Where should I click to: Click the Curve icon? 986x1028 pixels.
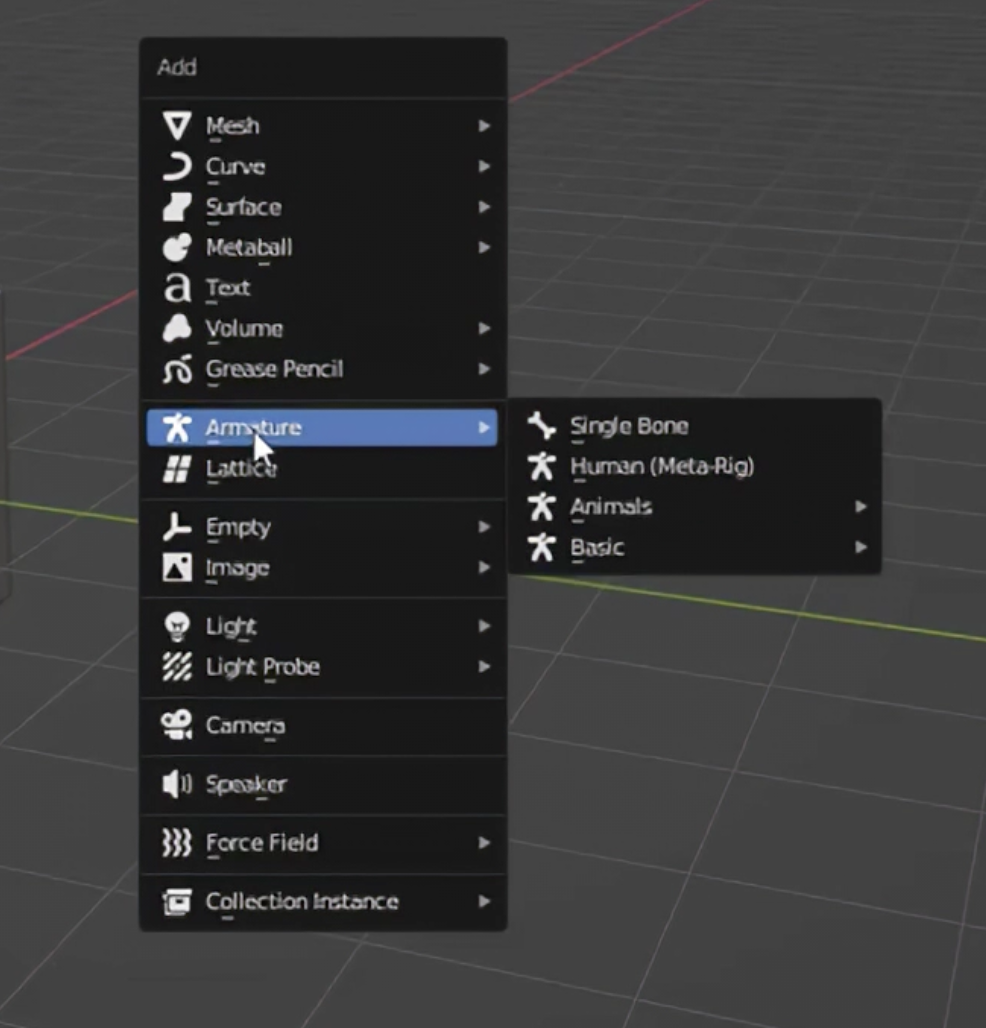tap(177, 167)
